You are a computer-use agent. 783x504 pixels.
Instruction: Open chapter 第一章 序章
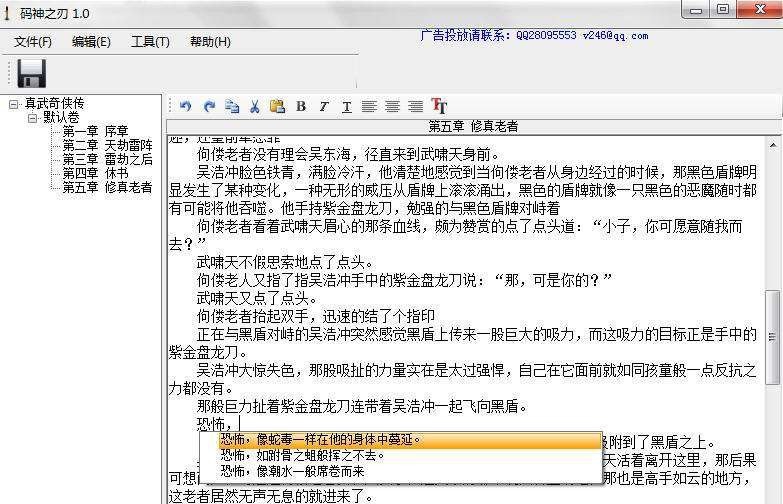coord(95,131)
